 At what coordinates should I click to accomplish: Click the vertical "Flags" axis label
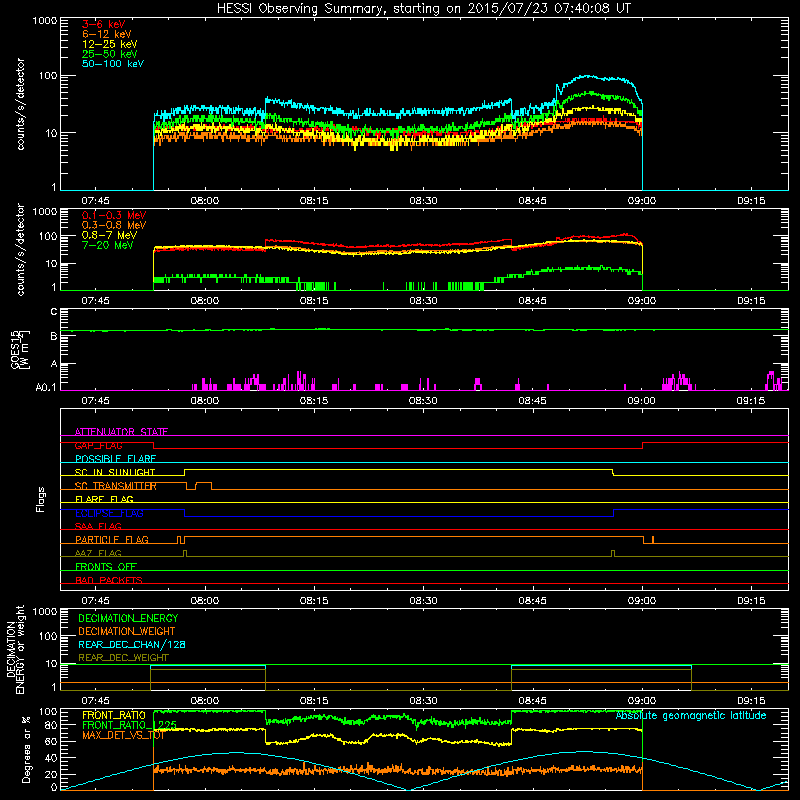pyautogui.click(x=41, y=499)
